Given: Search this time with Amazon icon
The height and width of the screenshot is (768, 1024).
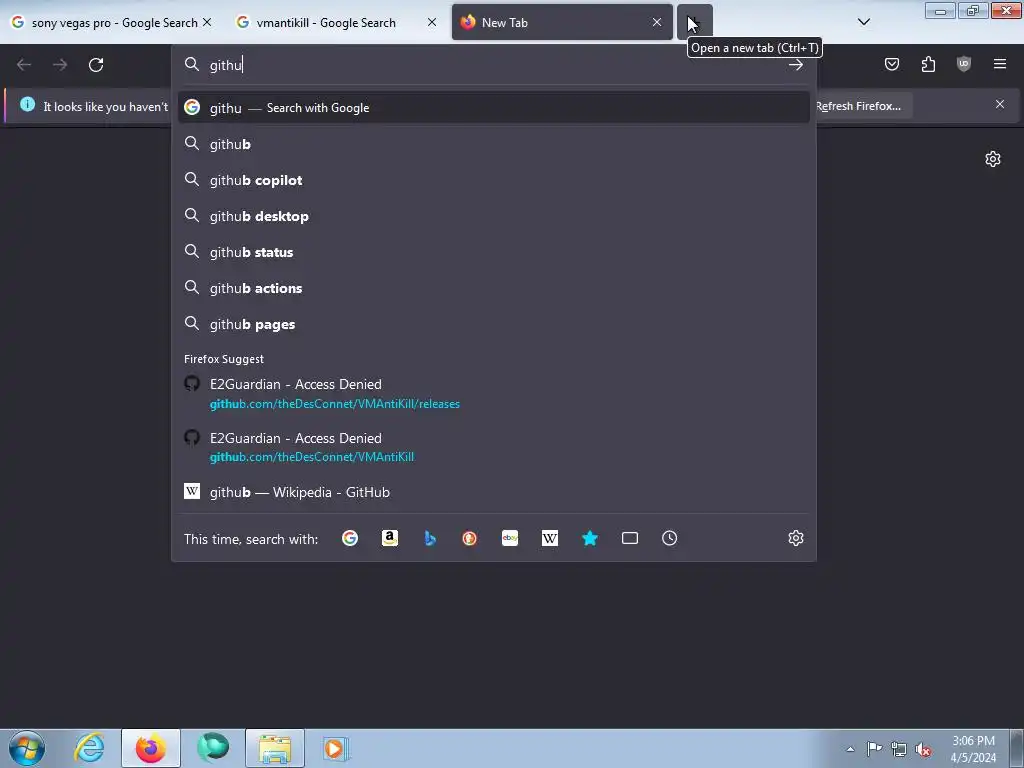Looking at the screenshot, I should pyautogui.click(x=390, y=538).
